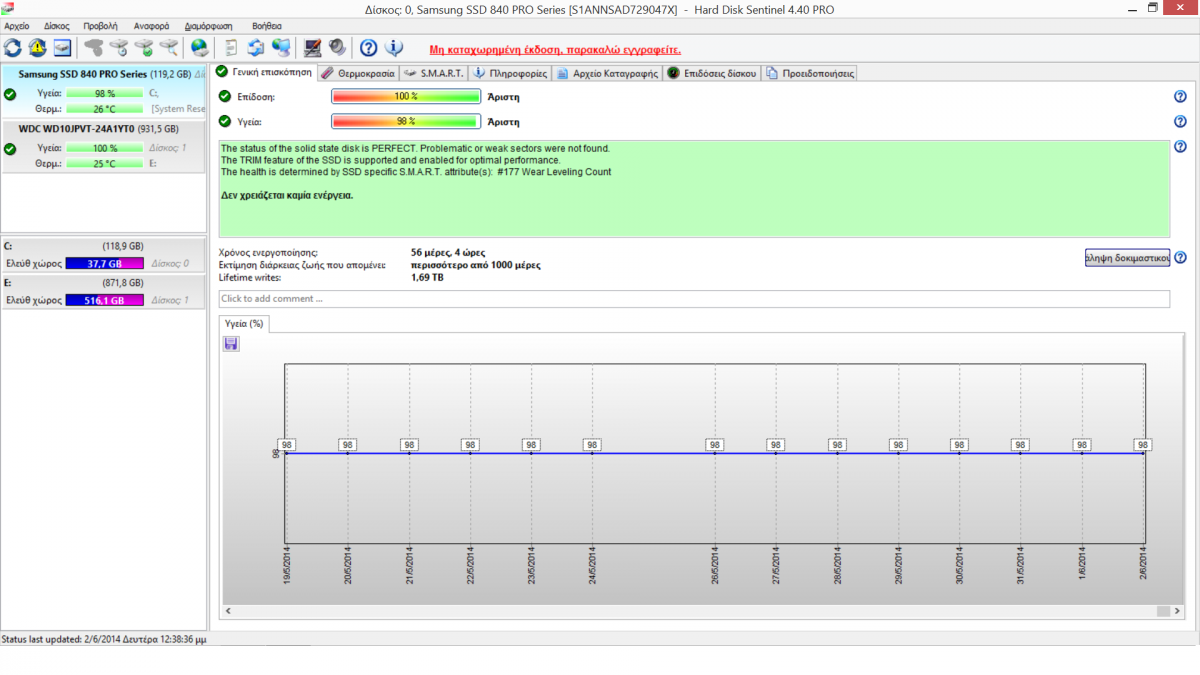Image resolution: width=1200 pixels, height=675 pixels.
Task: Click the globe toolbar icon
Action: pyautogui.click(x=199, y=47)
